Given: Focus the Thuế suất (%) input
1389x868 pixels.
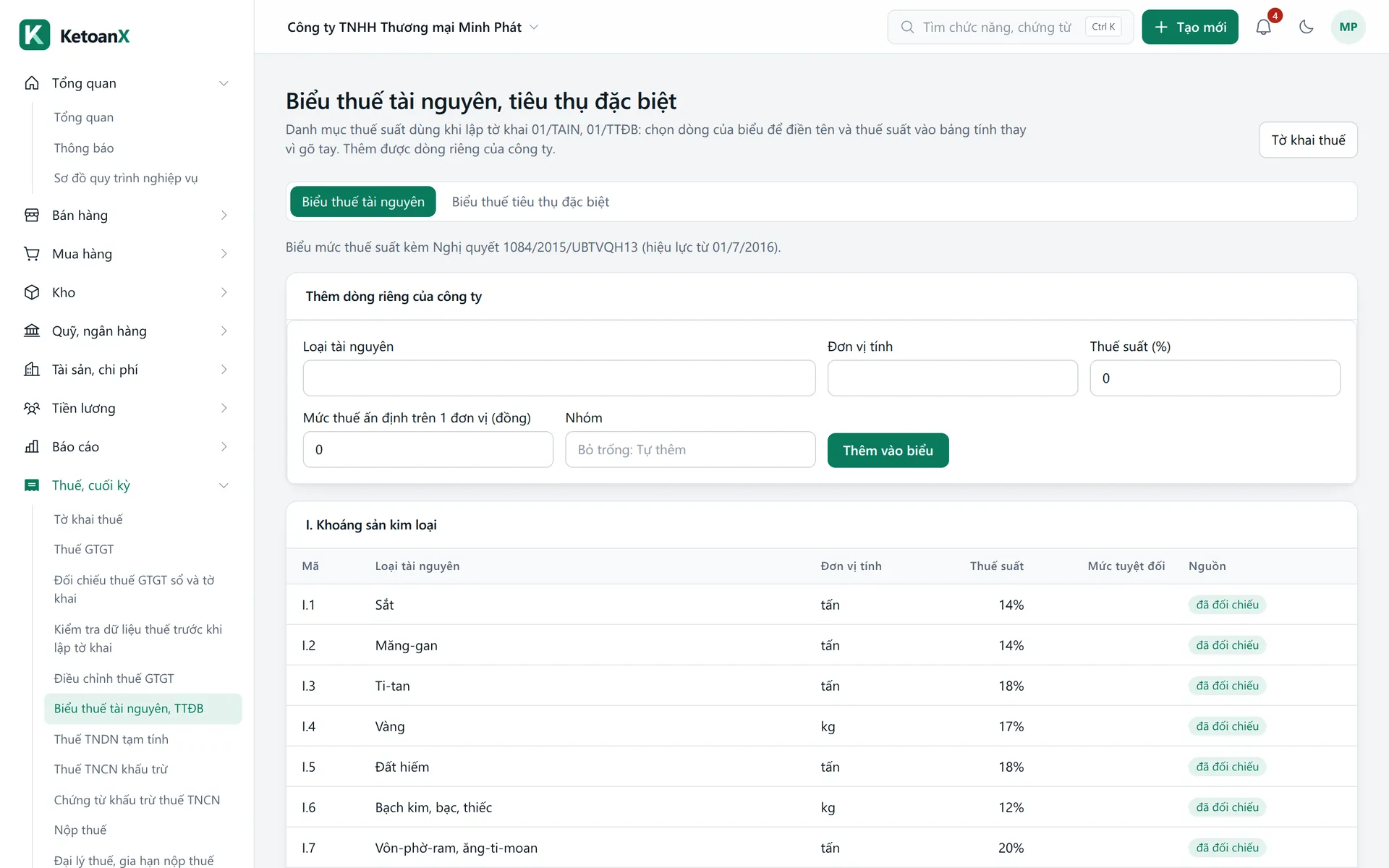Looking at the screenshot, I should click(x=1215, y=378).
